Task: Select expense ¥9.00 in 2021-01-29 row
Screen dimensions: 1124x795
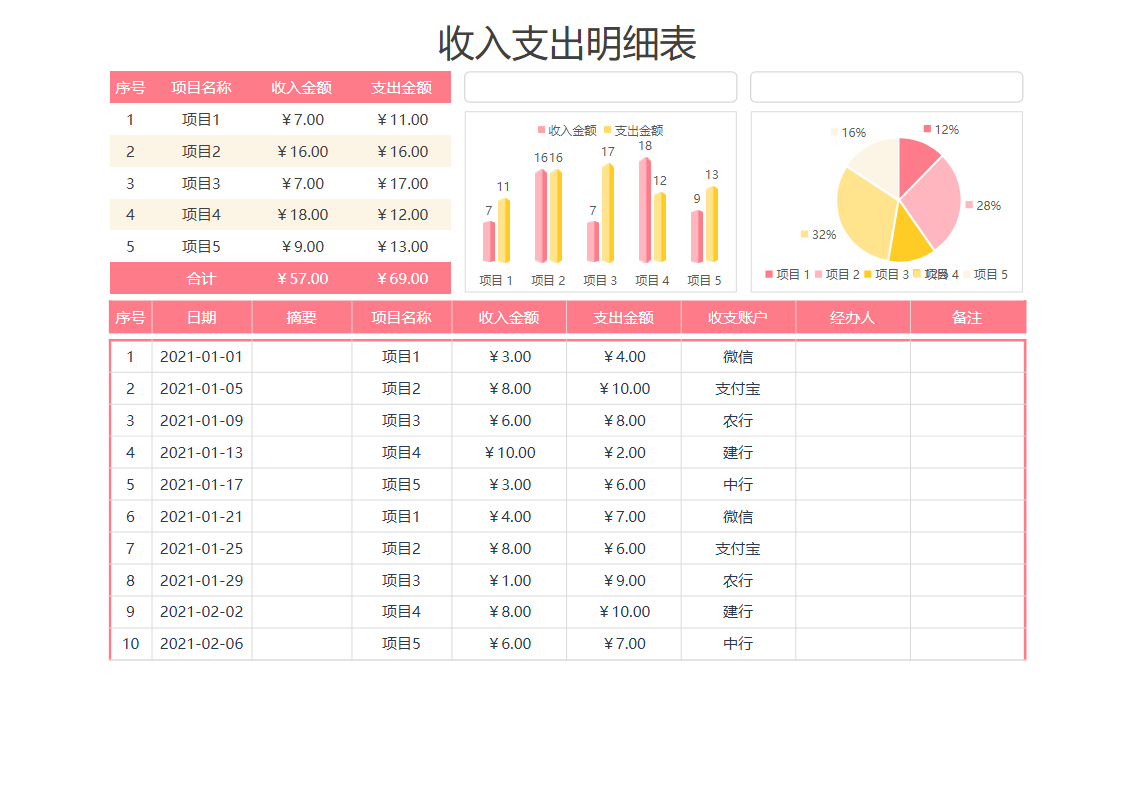Action: coord(624,581)
